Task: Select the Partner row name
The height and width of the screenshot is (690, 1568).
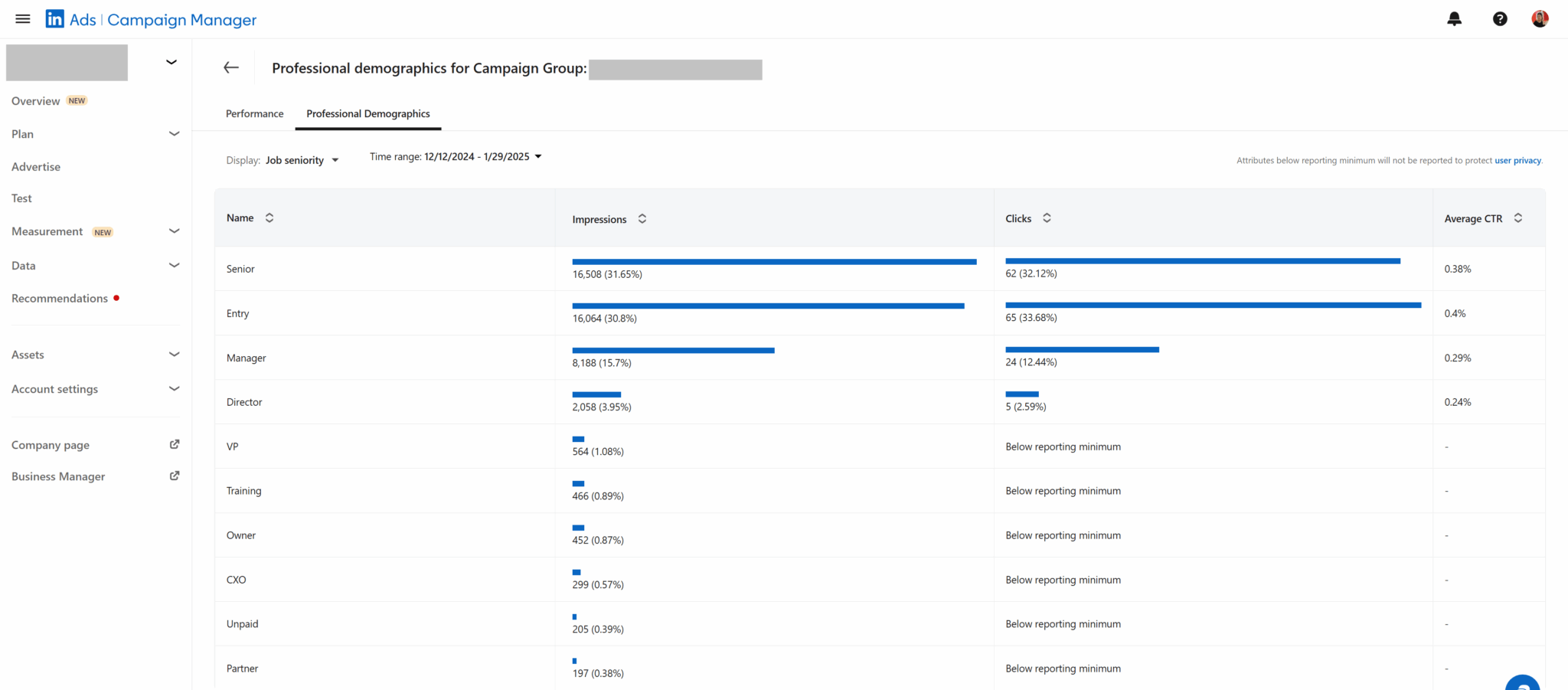Action: click(x=242, y=669)
